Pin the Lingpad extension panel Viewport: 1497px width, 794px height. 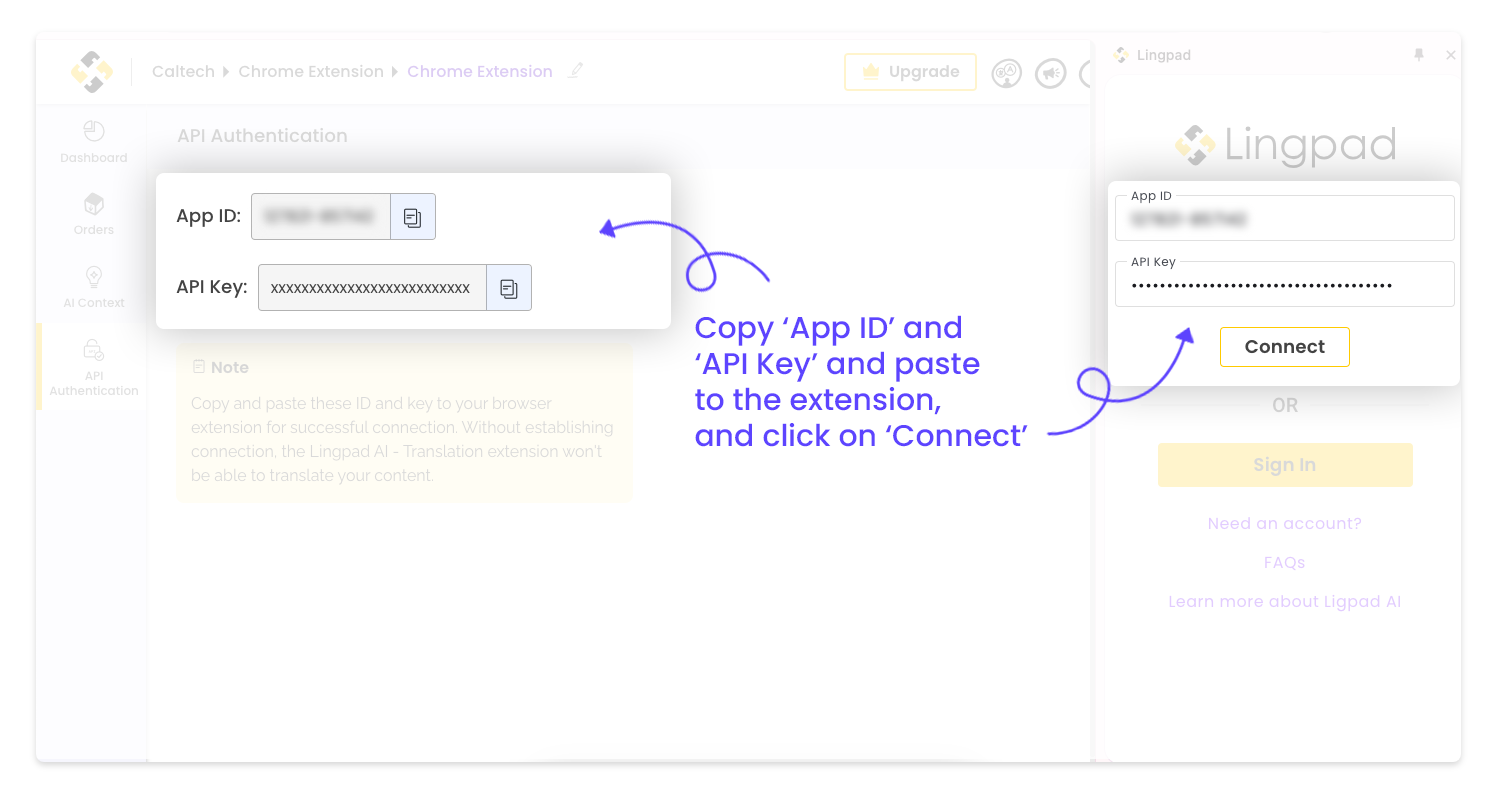tap(1418, 55)
